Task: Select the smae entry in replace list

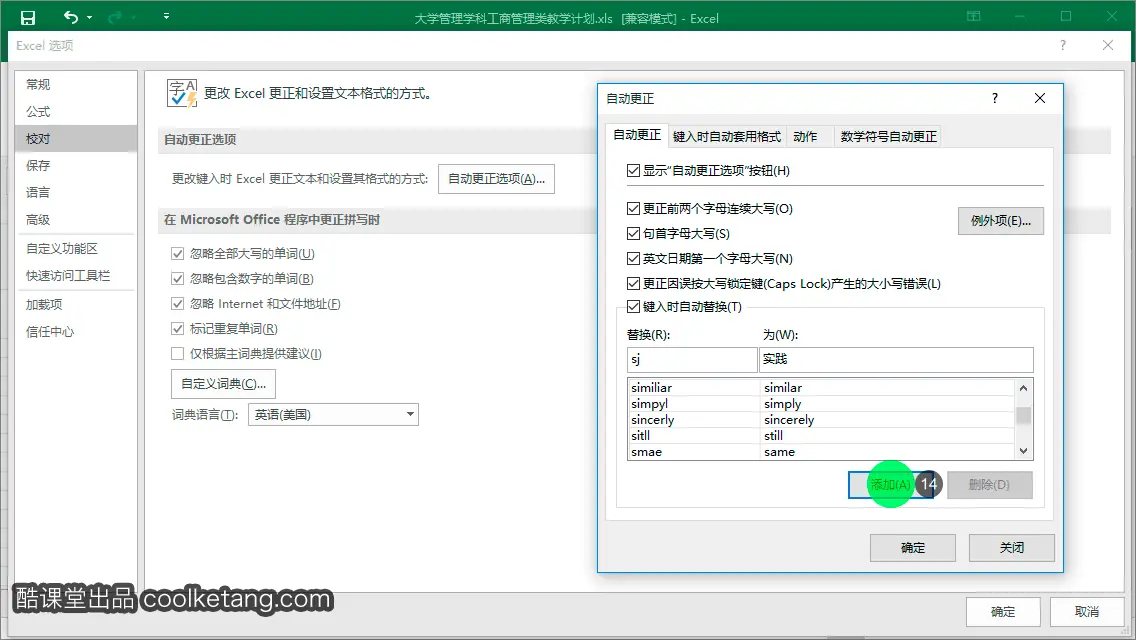Action: click(646, 452)
